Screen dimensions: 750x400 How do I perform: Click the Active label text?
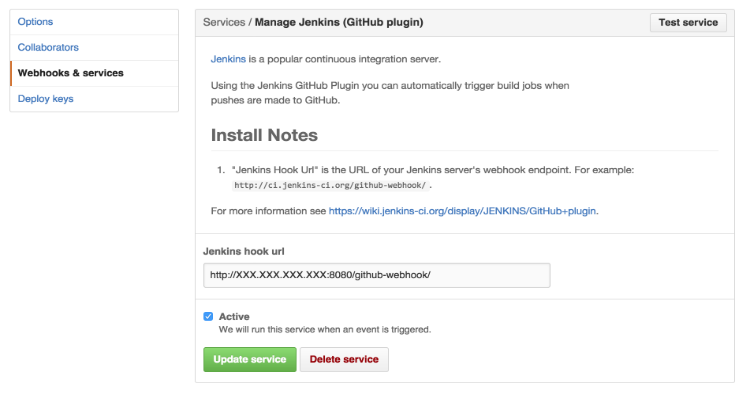tap(234, 316)
